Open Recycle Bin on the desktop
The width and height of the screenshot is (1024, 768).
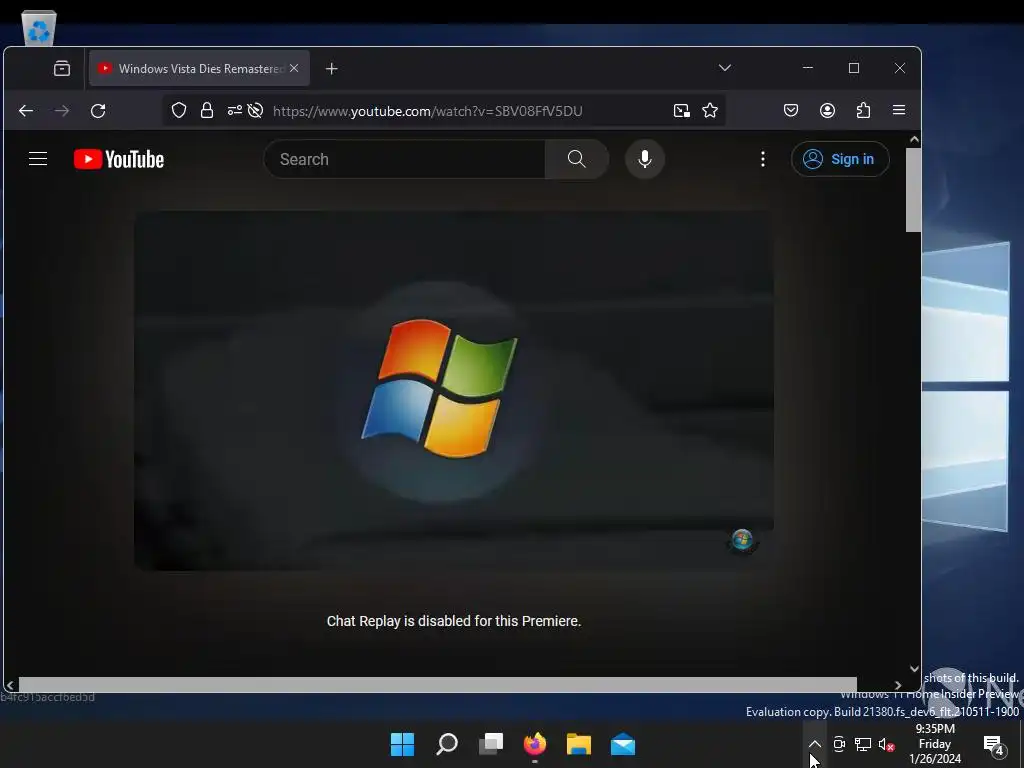tap(39, 27)
